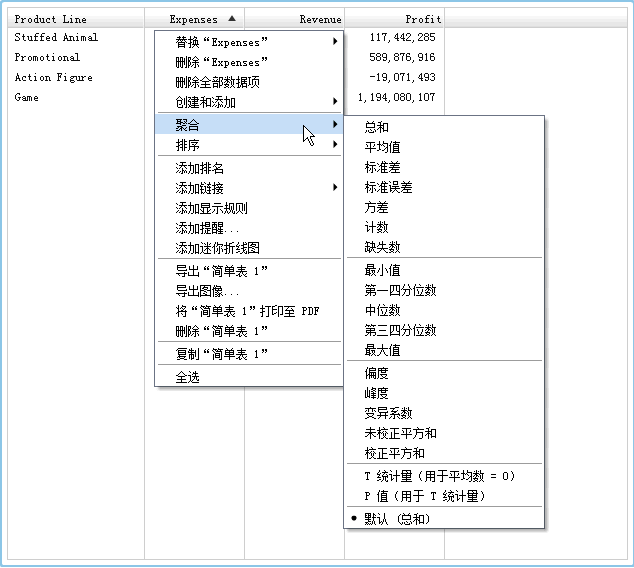Expand the 排序 submenu
This screenshot has height=568, width=634.
tap(249, 145)
